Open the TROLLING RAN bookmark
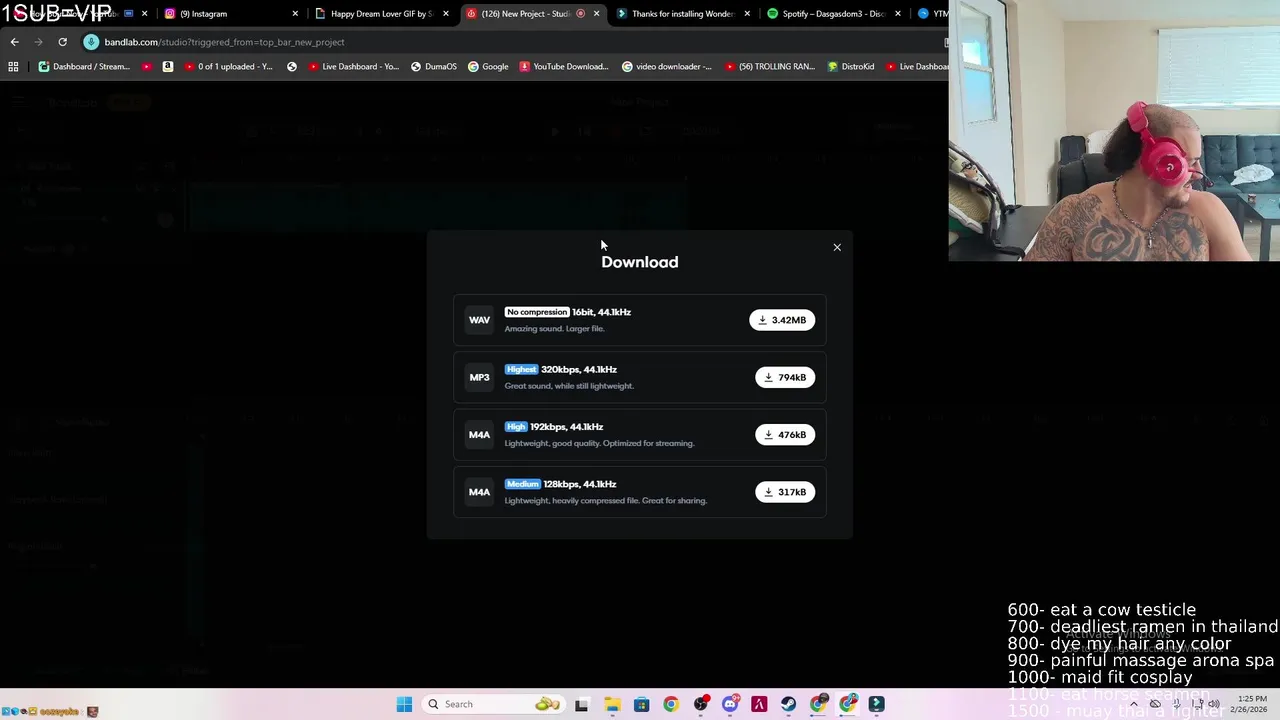Screen dimensions: 1280x720 [x=769, y=67]
